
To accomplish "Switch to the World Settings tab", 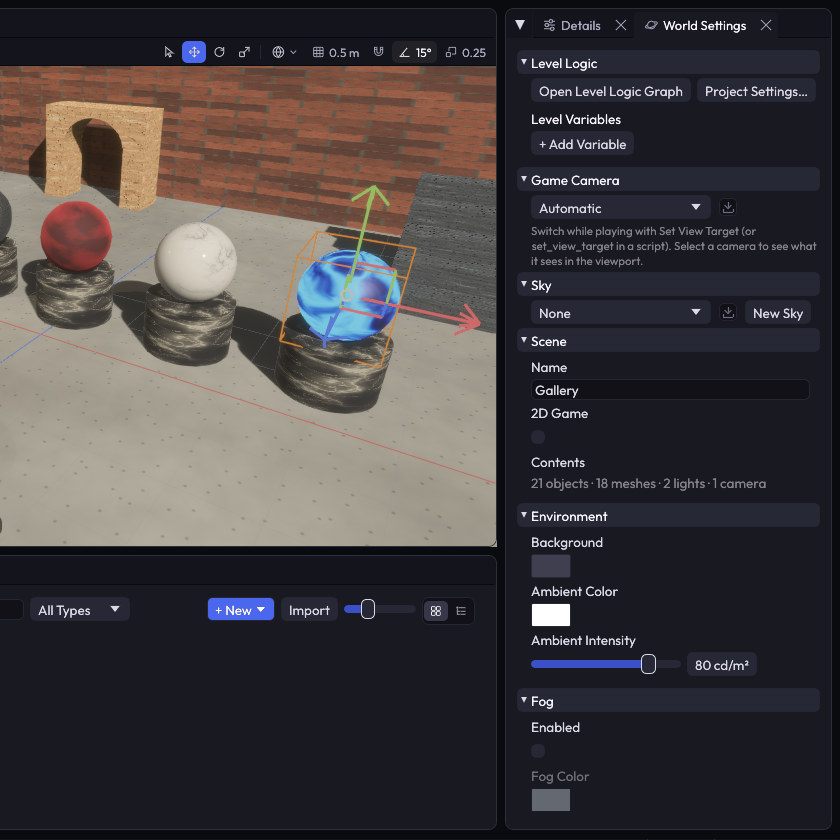I will [695, 25].
